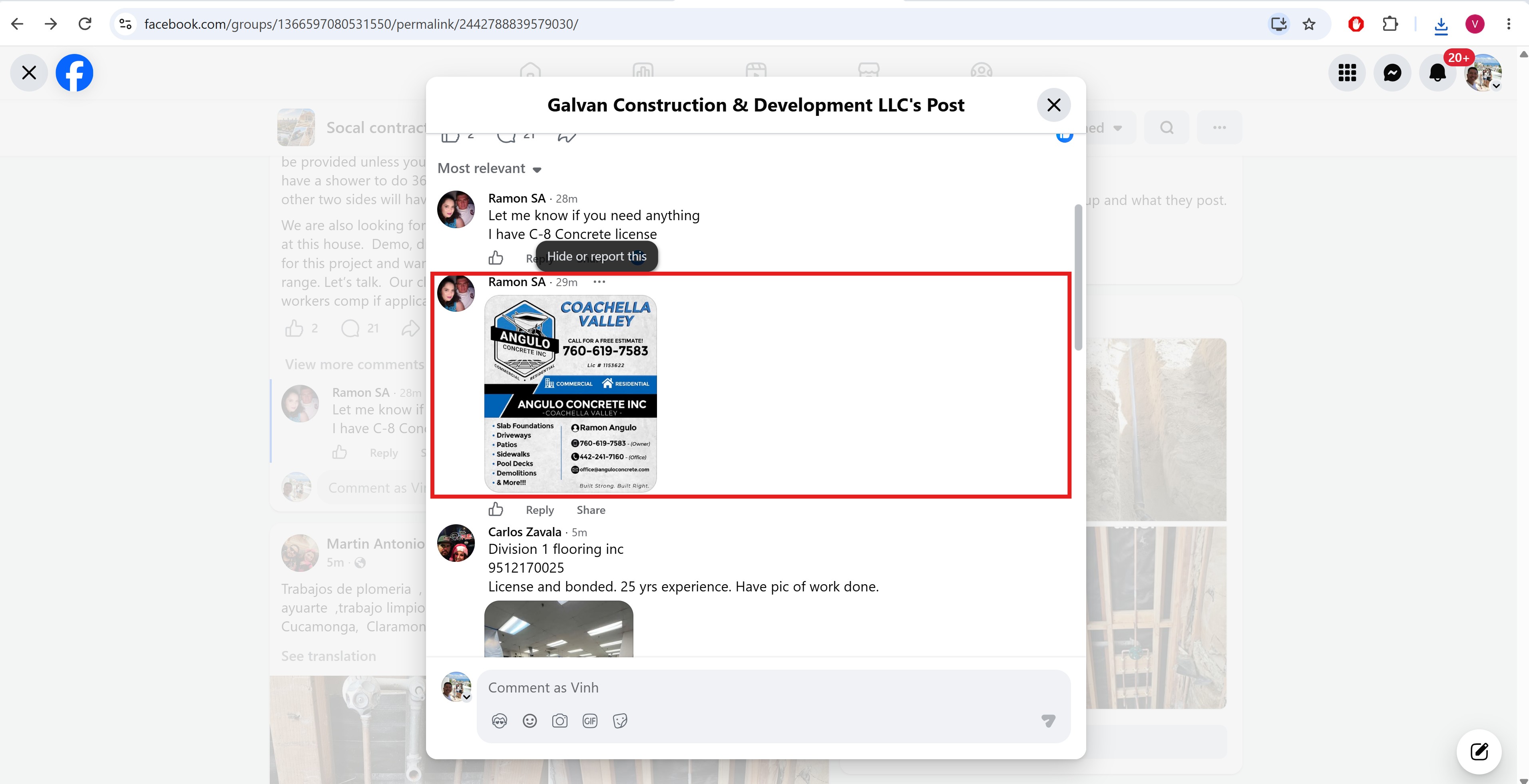Screen dimensions: 1529x784
Task: Open the Socal contractors group name
Action: click(x=376, y=127)
